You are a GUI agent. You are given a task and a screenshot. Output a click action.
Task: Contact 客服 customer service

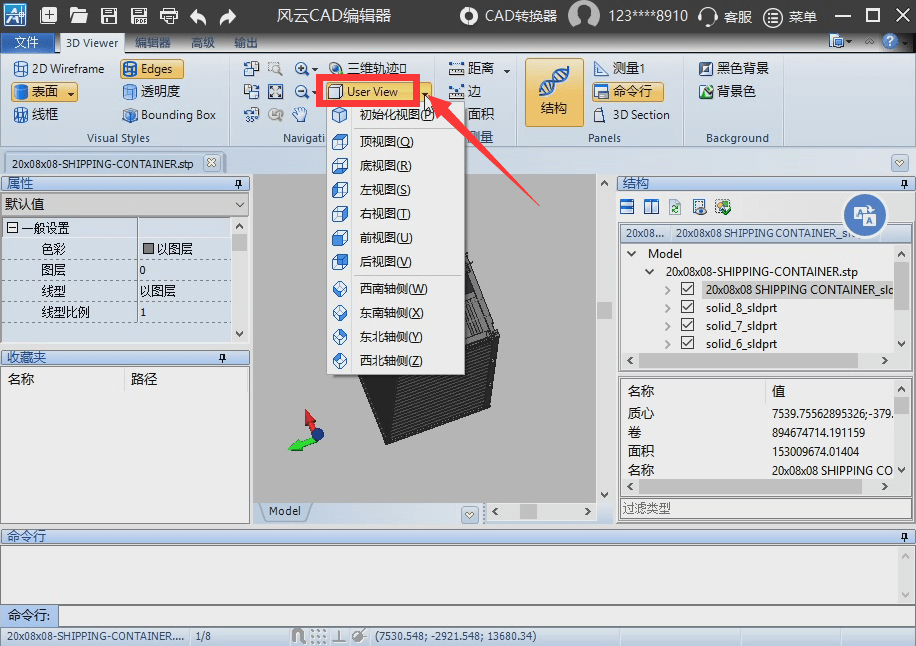click(725, 16)
